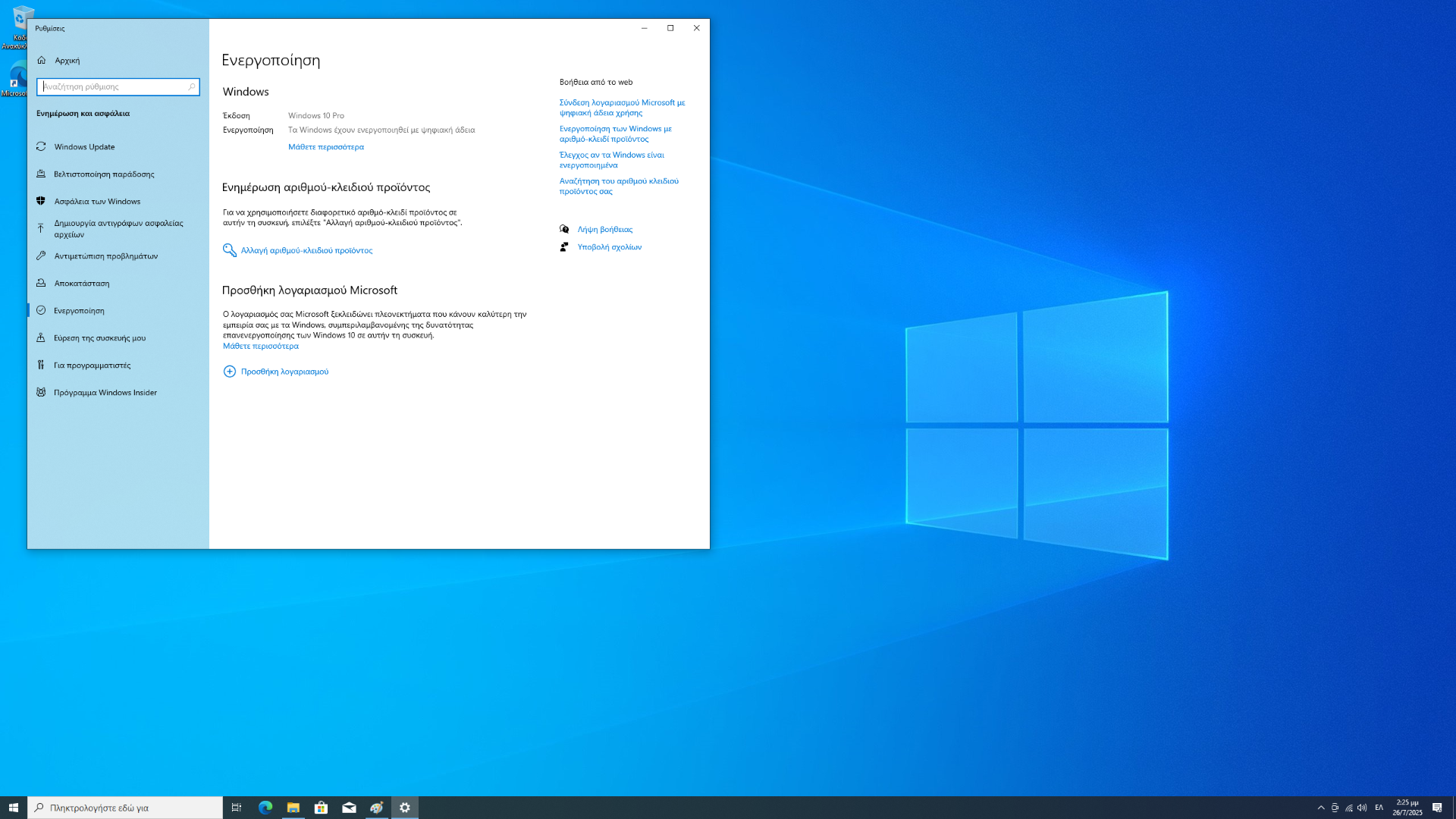Screen dimensions: 1456x819
Task: Click the Λήψη βοήθειας chat icon
Action: pos(564,229)
